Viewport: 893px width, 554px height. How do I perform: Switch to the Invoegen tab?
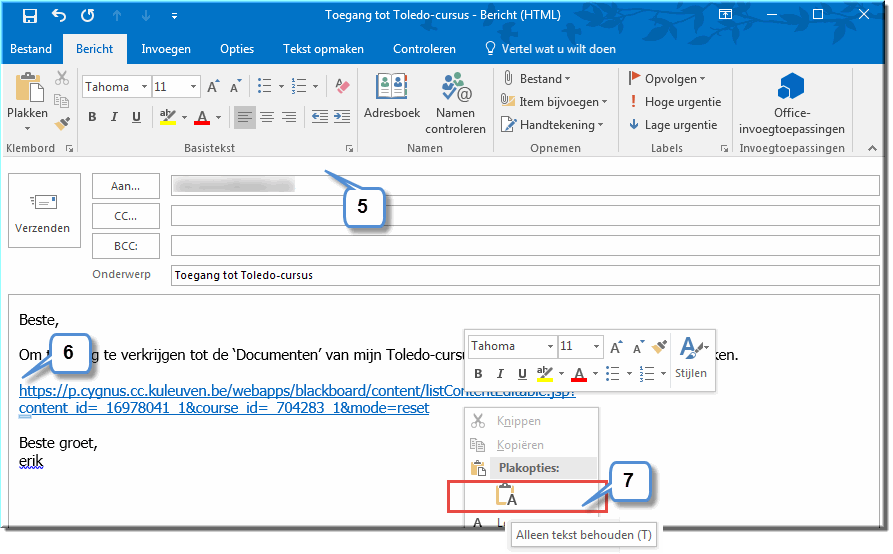(166, 49)
